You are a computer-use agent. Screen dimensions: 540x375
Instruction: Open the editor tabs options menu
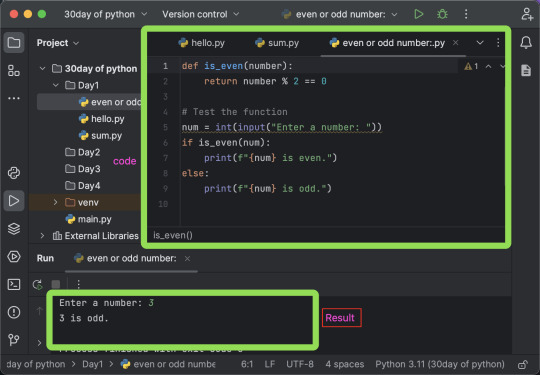[x=498, y=43]
